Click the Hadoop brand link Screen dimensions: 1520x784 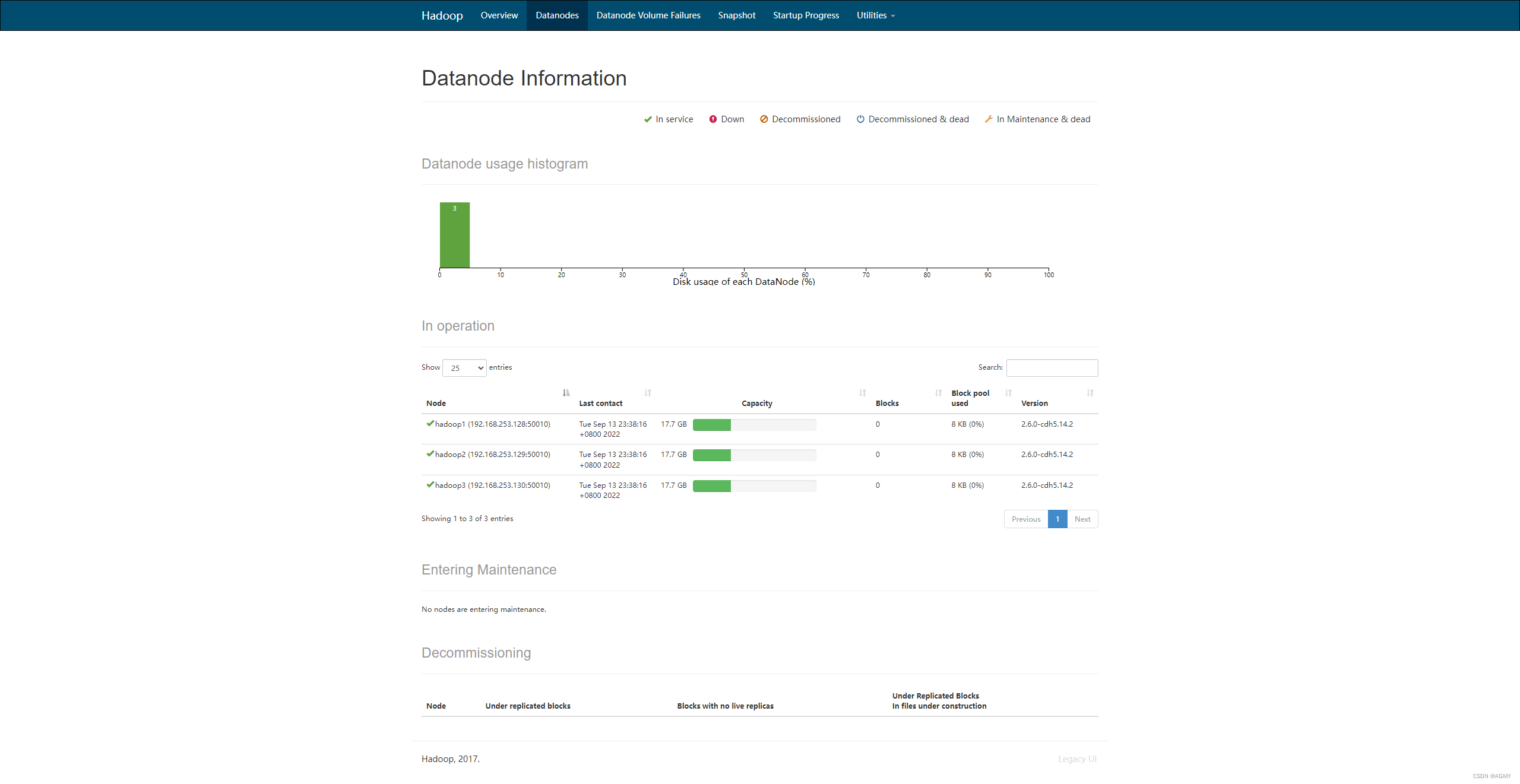pyautogui.click(x=442, y=15)
